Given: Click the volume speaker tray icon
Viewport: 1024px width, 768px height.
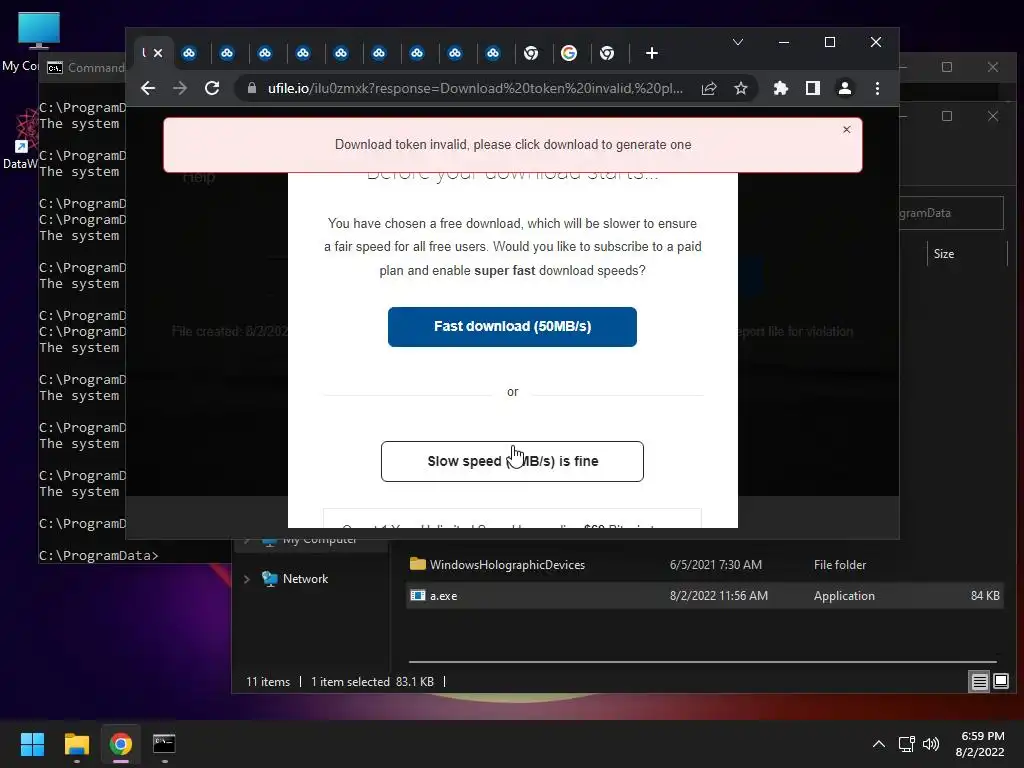Looking at the screenshot, I should coord(931,744).
